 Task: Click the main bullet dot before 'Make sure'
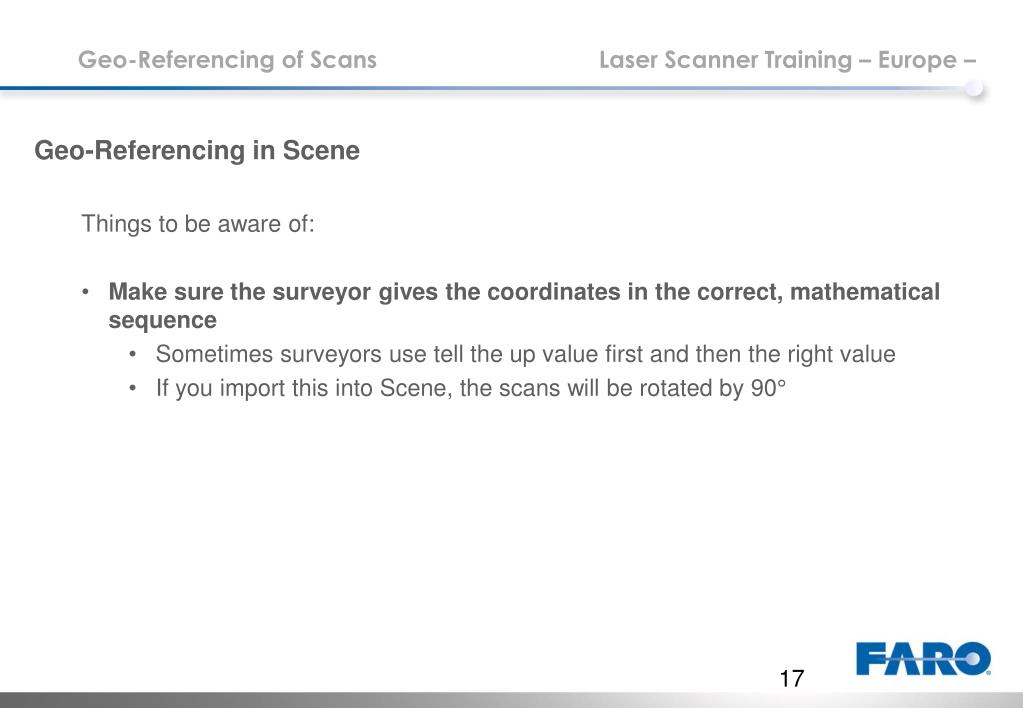[x=85, y=292]
